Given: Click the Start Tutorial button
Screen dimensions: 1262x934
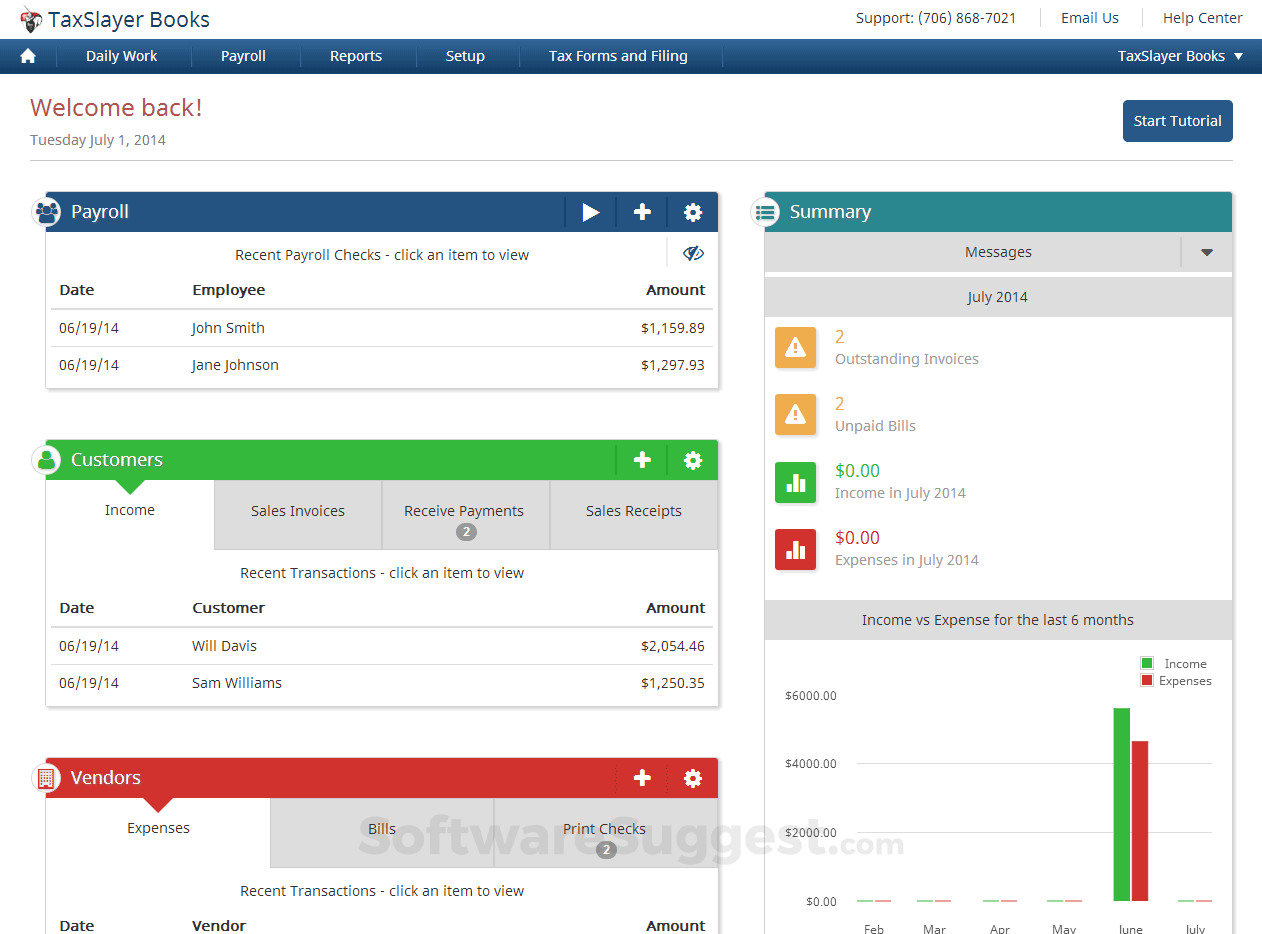Looking at the screenshot, I should click(1177, 120).
